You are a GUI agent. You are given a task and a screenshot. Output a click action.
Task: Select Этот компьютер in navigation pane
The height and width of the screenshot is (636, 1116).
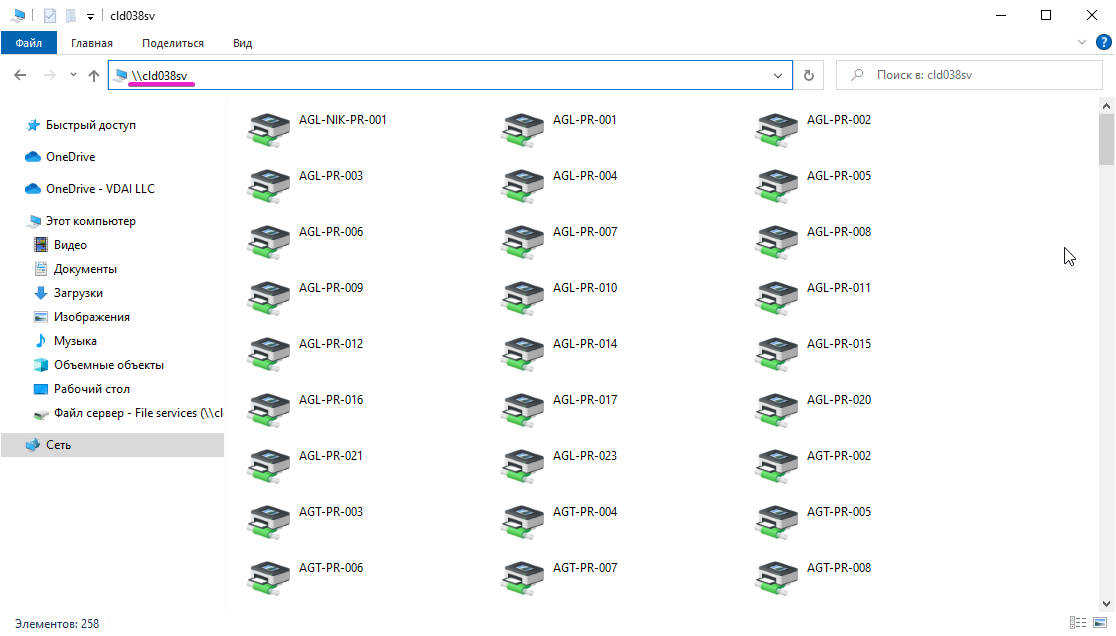90,221
